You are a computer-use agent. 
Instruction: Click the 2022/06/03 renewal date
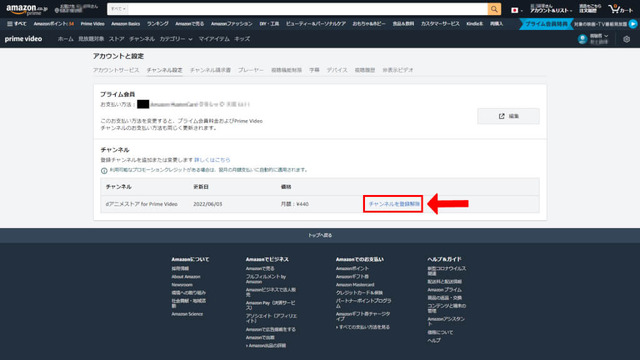click(x=208, y=204)
